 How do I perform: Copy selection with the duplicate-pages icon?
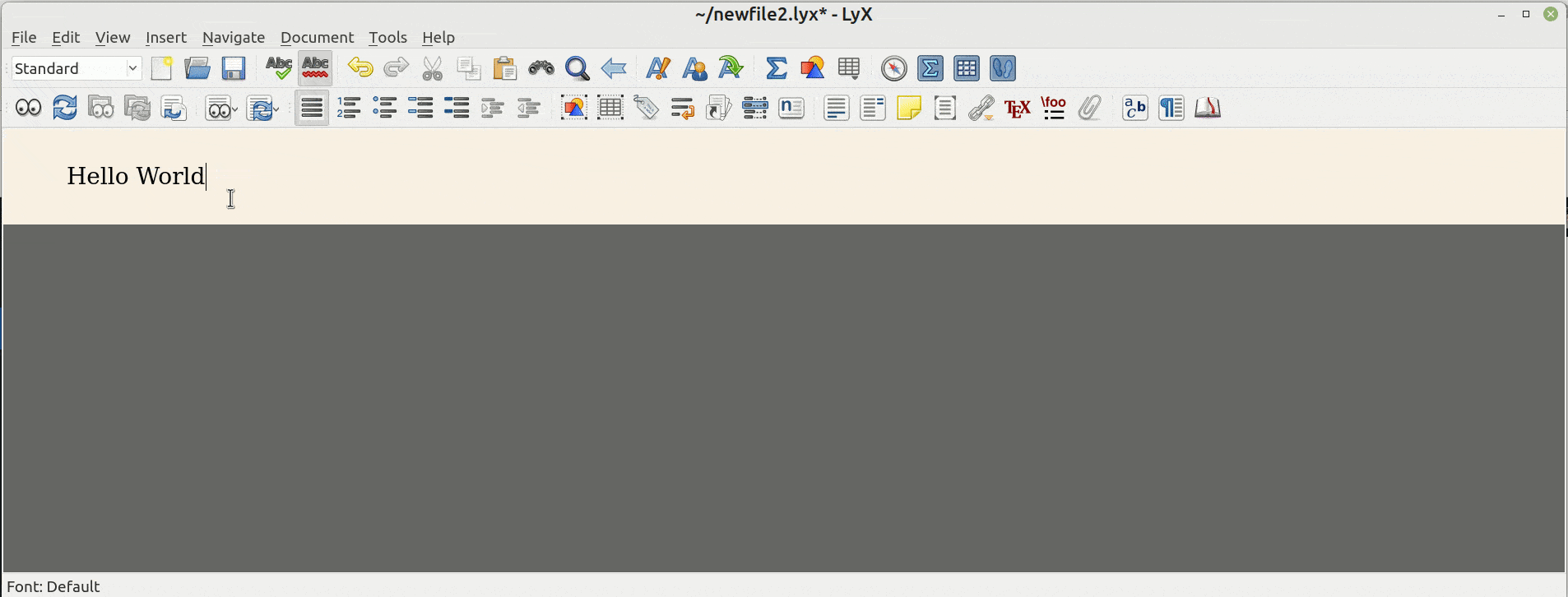(x=469, y=68)
